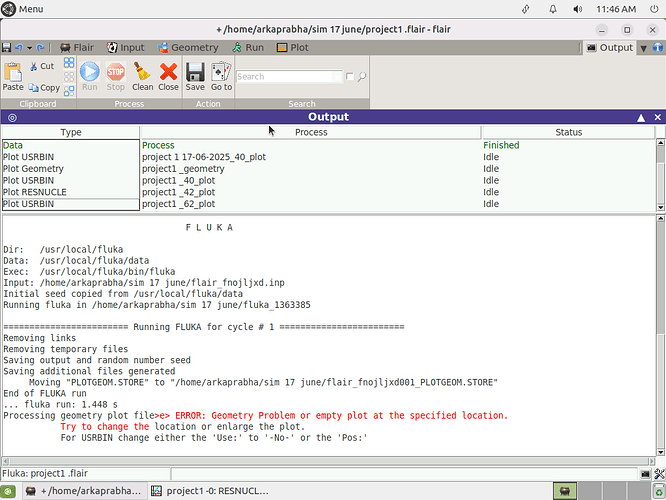Viewport: 666px width, 500px height.
Task: Open the RESNUCLE plot window in taskbar
Action: 212,491
